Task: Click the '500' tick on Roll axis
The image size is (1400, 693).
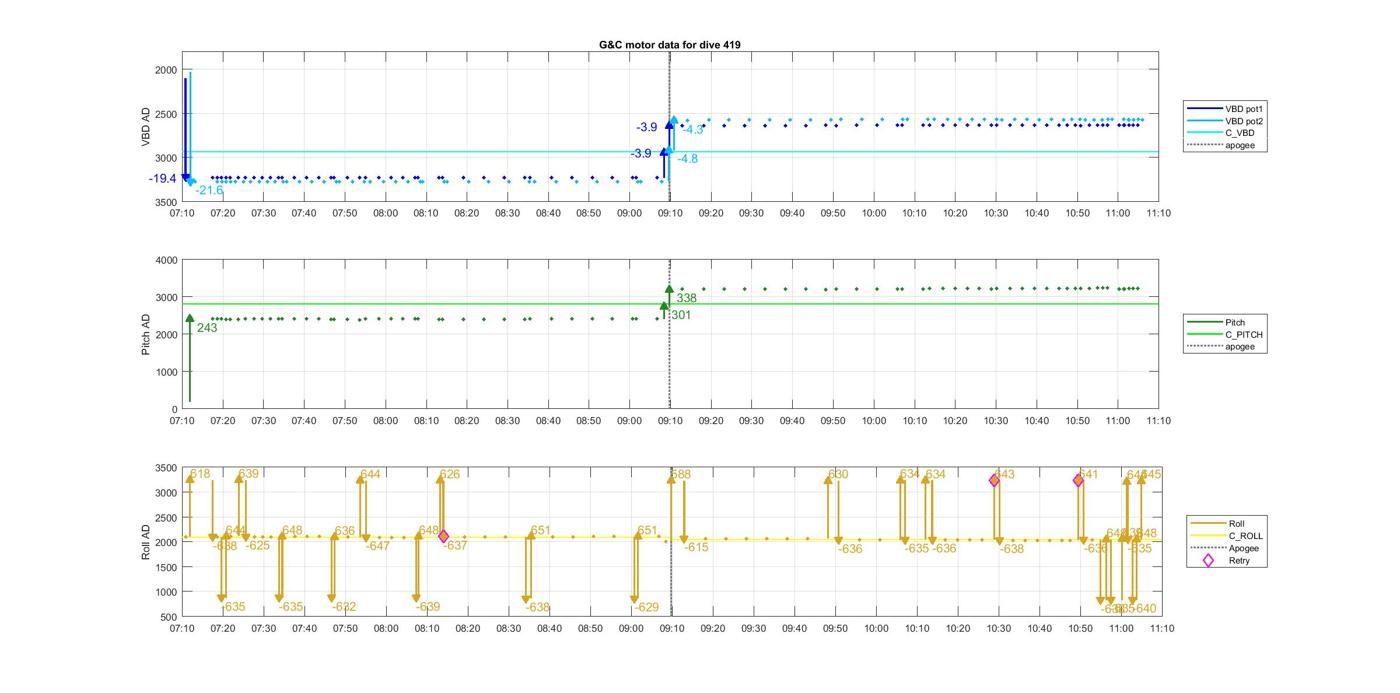Action: [x=169, y=617]
